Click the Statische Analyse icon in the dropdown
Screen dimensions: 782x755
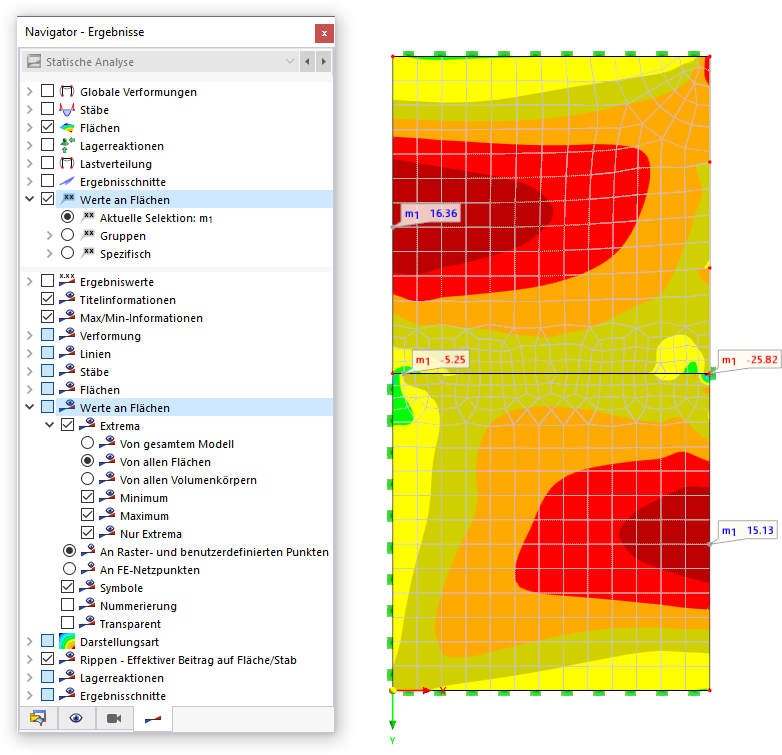(x=34, y=61)
